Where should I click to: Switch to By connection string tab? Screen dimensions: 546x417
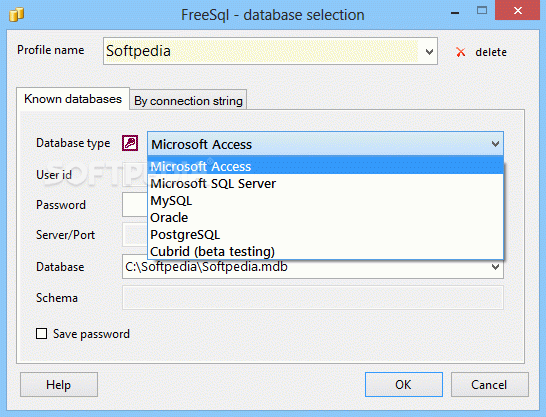188,101
